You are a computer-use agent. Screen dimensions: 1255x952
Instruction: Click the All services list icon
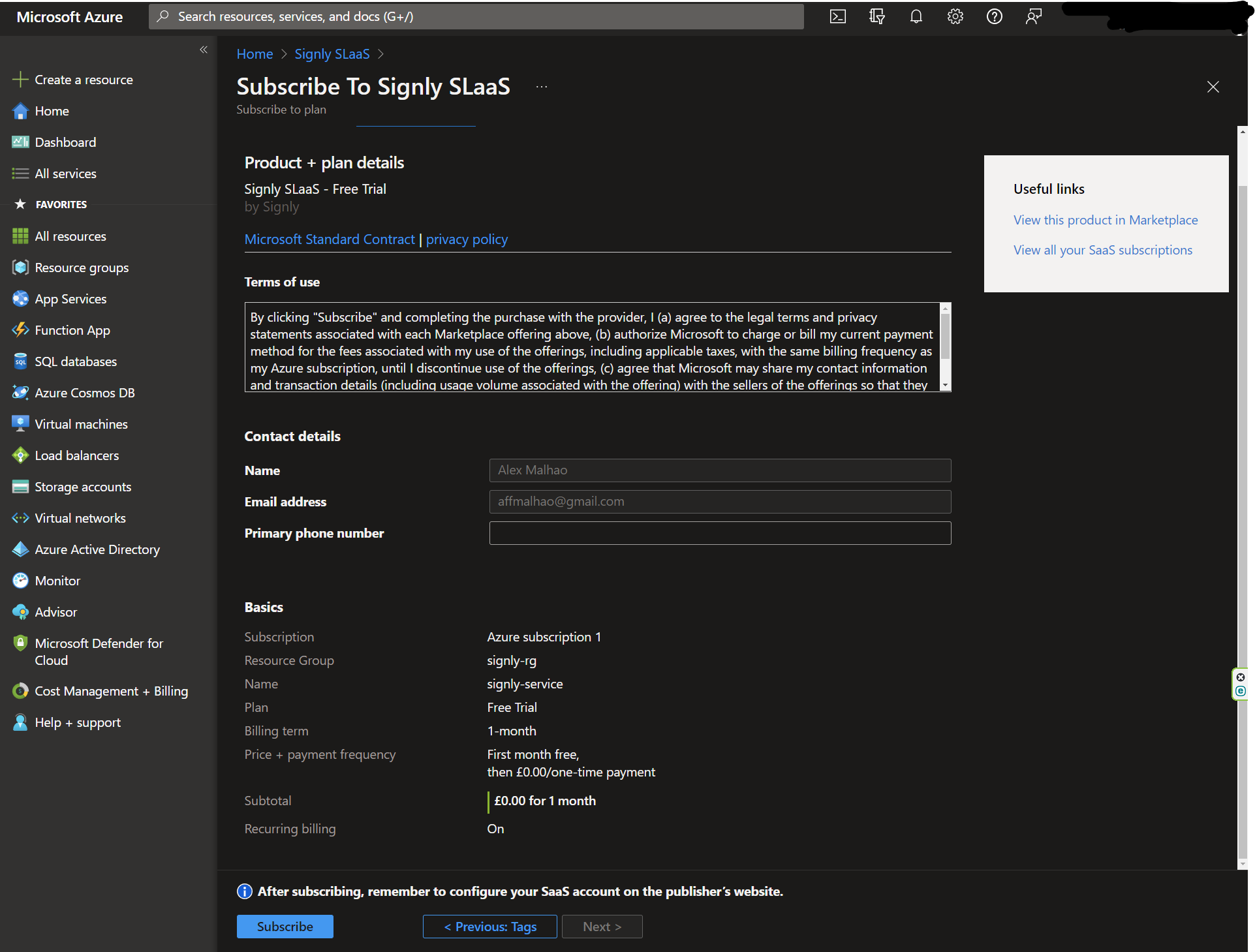pos(20,174)
